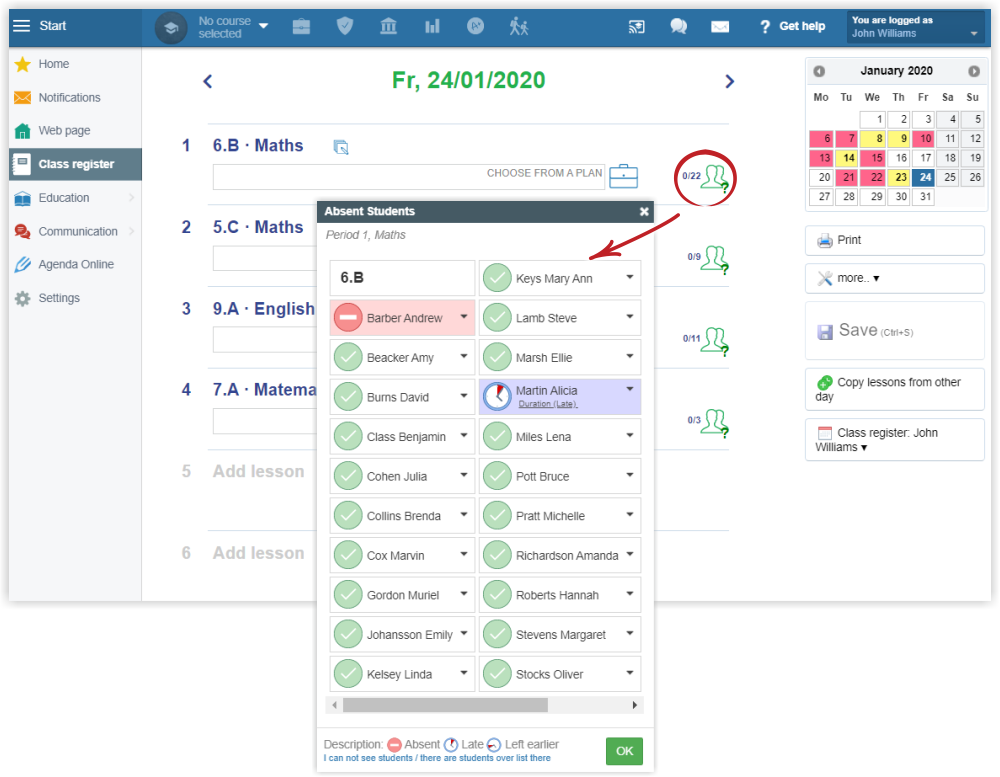Image resolution: width=1000 pixels, height=777 pixels.
Task: Toggle attendance checkmark for Keys Mary Ann
Action: coord(497,279)
